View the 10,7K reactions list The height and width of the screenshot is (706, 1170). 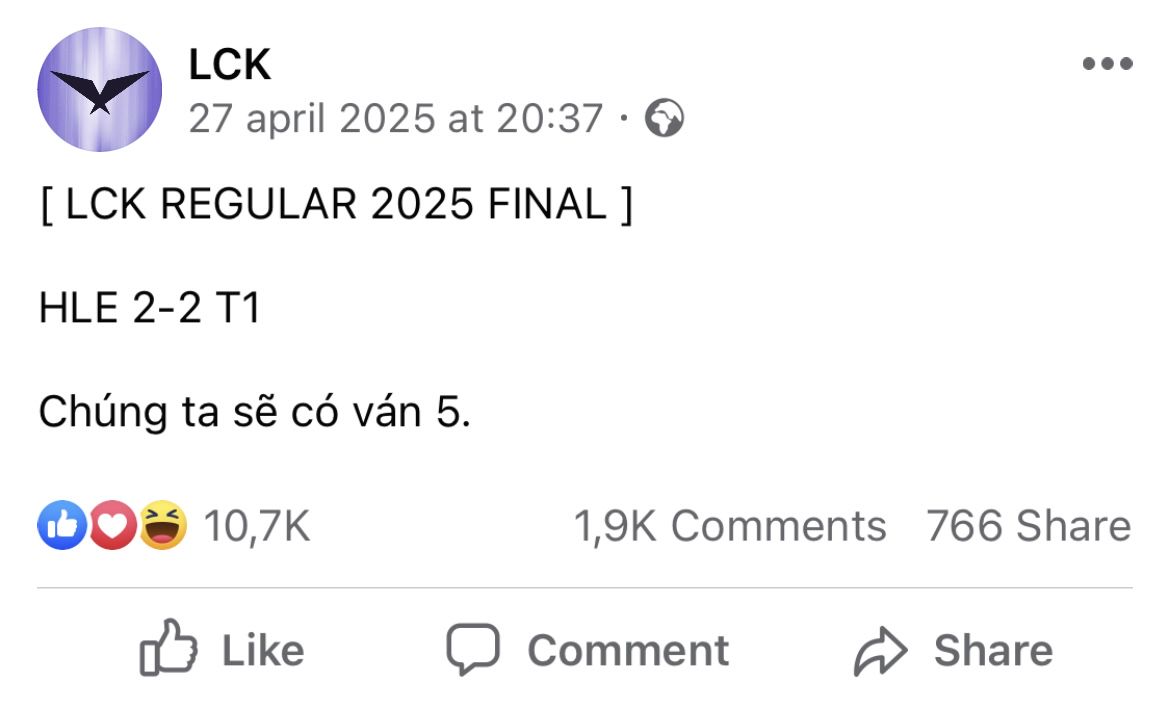[257, 526]
